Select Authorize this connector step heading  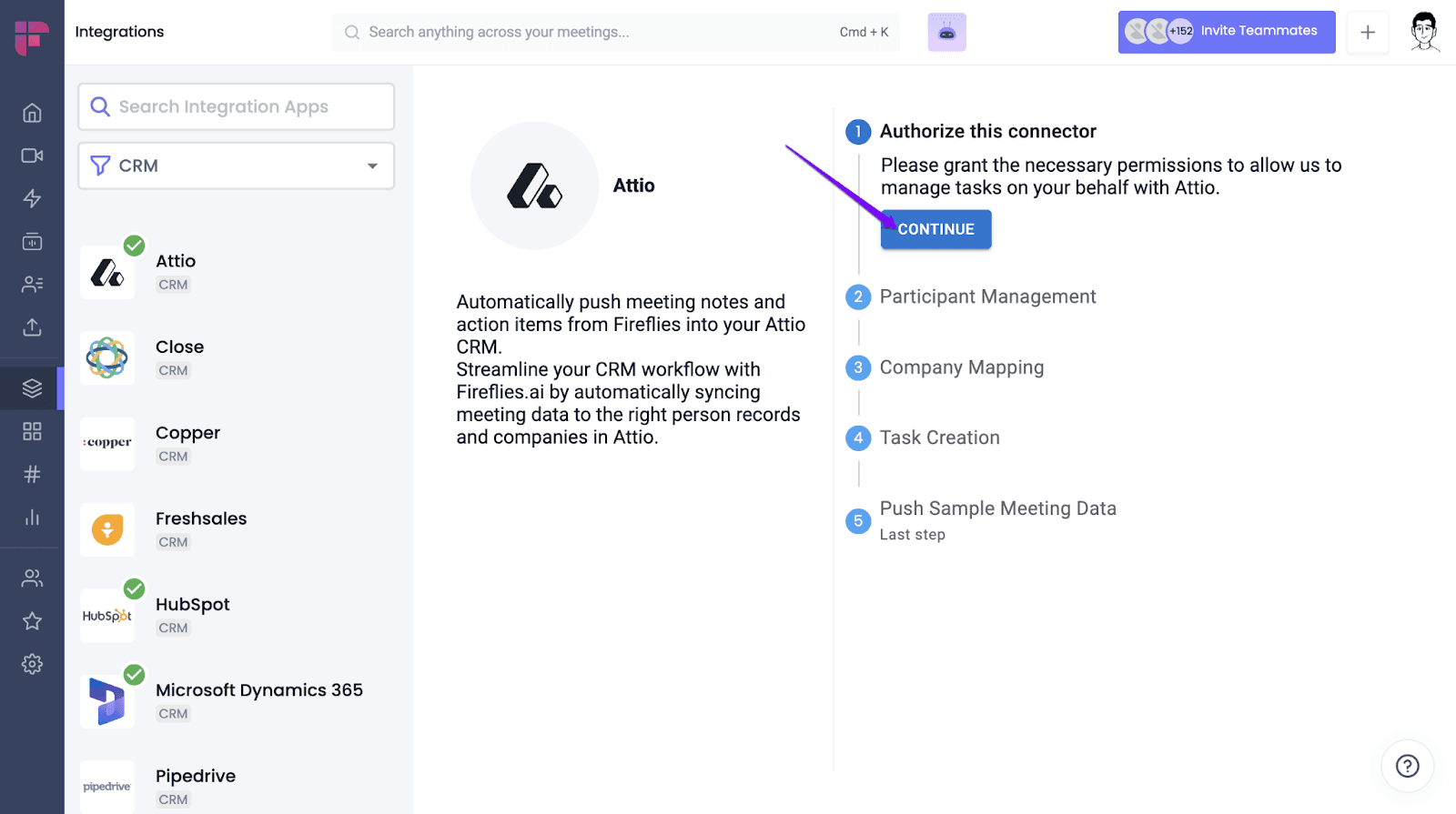pos(988,131)
